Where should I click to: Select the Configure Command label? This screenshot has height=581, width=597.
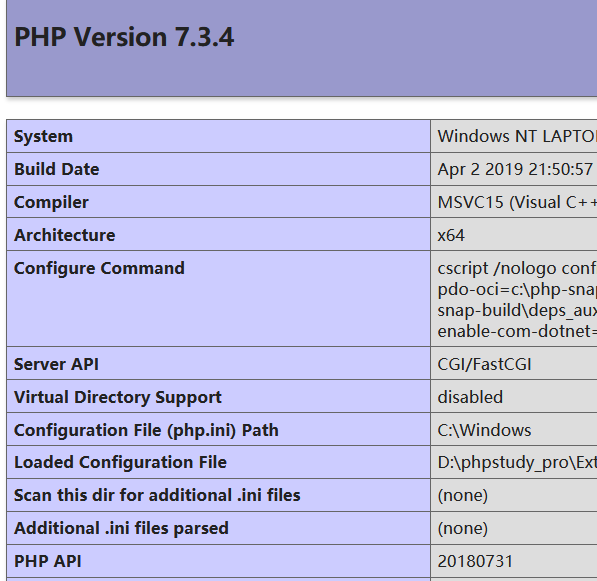[99, 268]
